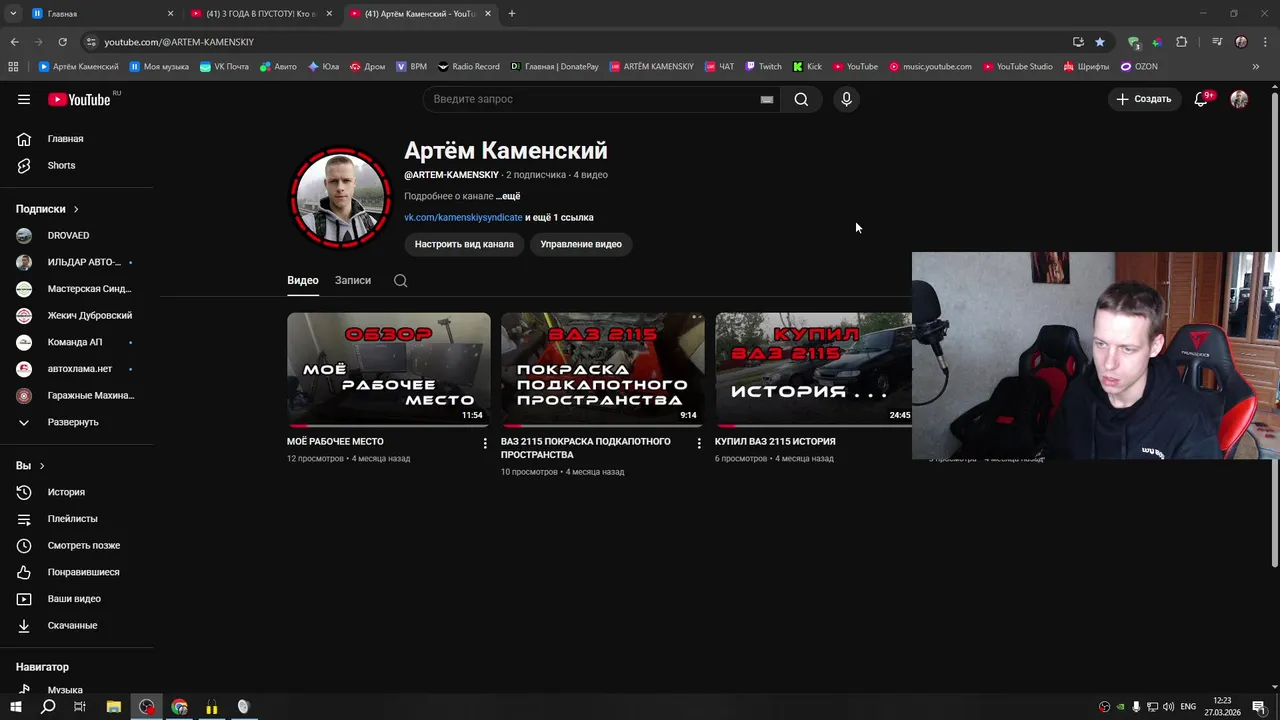This screenshot has width=1280, height=720.
Task: Expand channel description with ...ещё
Action: coord(508,196)
